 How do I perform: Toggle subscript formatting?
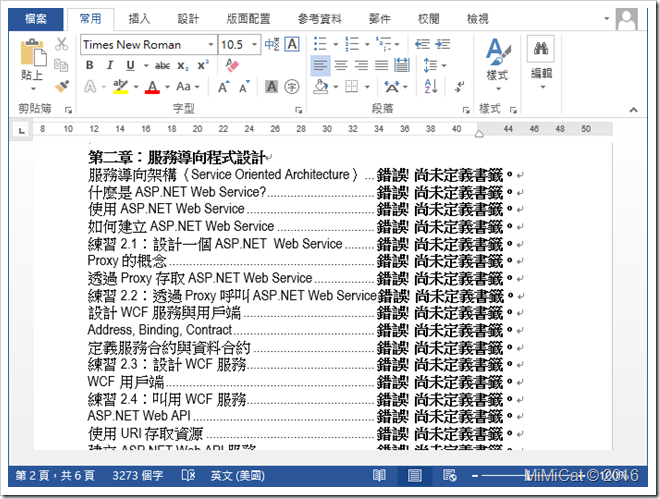[183, 66]
